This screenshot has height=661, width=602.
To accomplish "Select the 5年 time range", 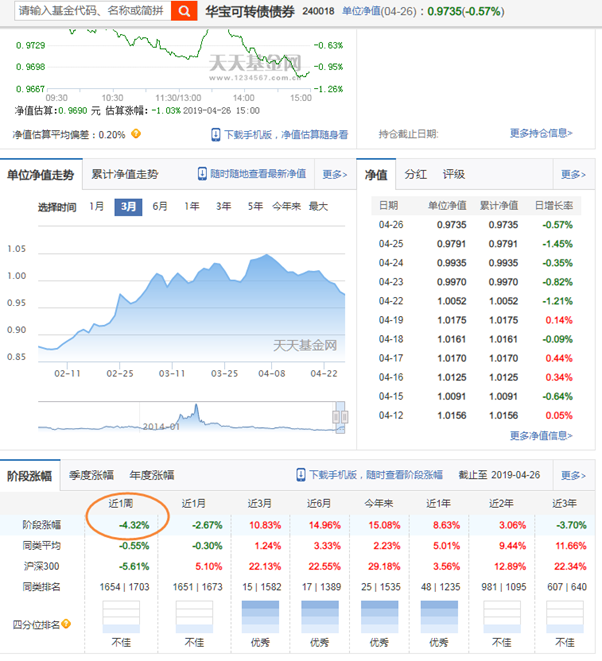I will [x=255, y=207].
